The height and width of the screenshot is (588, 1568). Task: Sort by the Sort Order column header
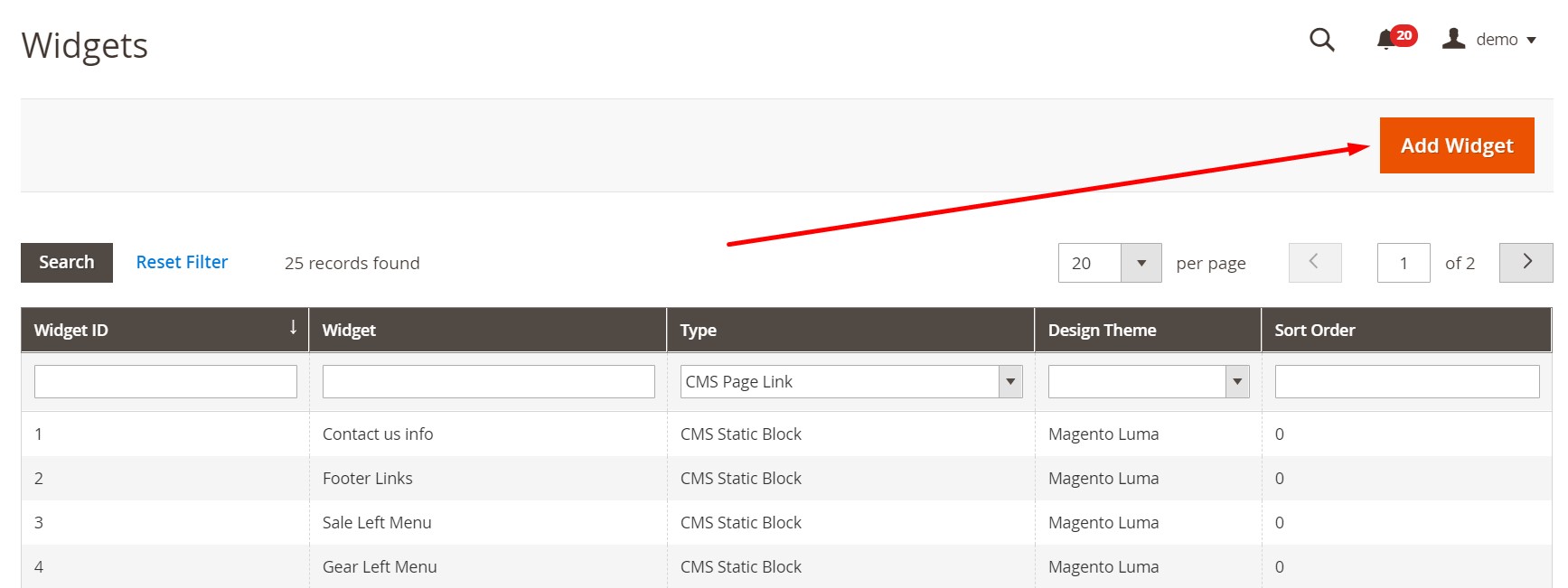click(x=1314, y=331)
